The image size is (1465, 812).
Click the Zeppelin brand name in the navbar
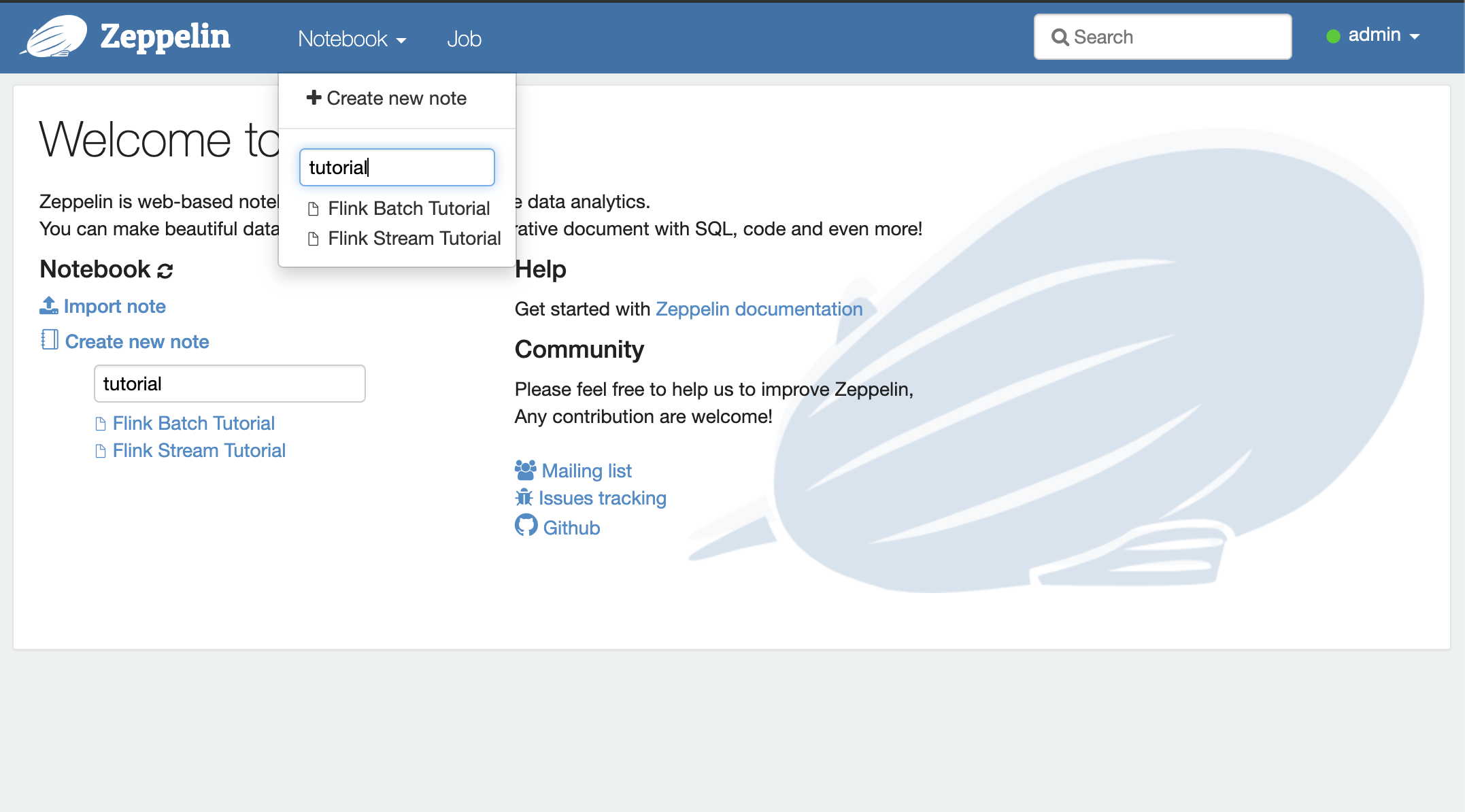coord(165,37)
